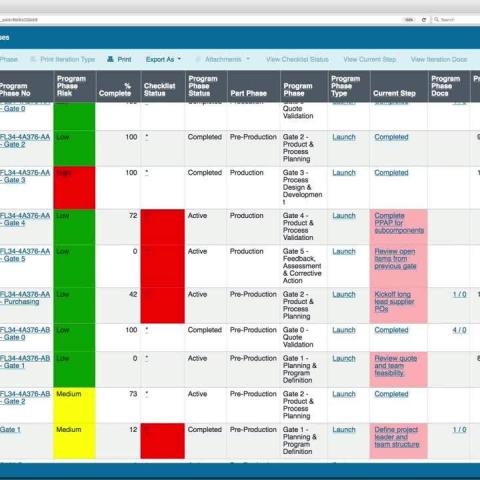Open the Review open items from previous gate step
This screenshot has width=480, height=480.
(x=395, y=259)
